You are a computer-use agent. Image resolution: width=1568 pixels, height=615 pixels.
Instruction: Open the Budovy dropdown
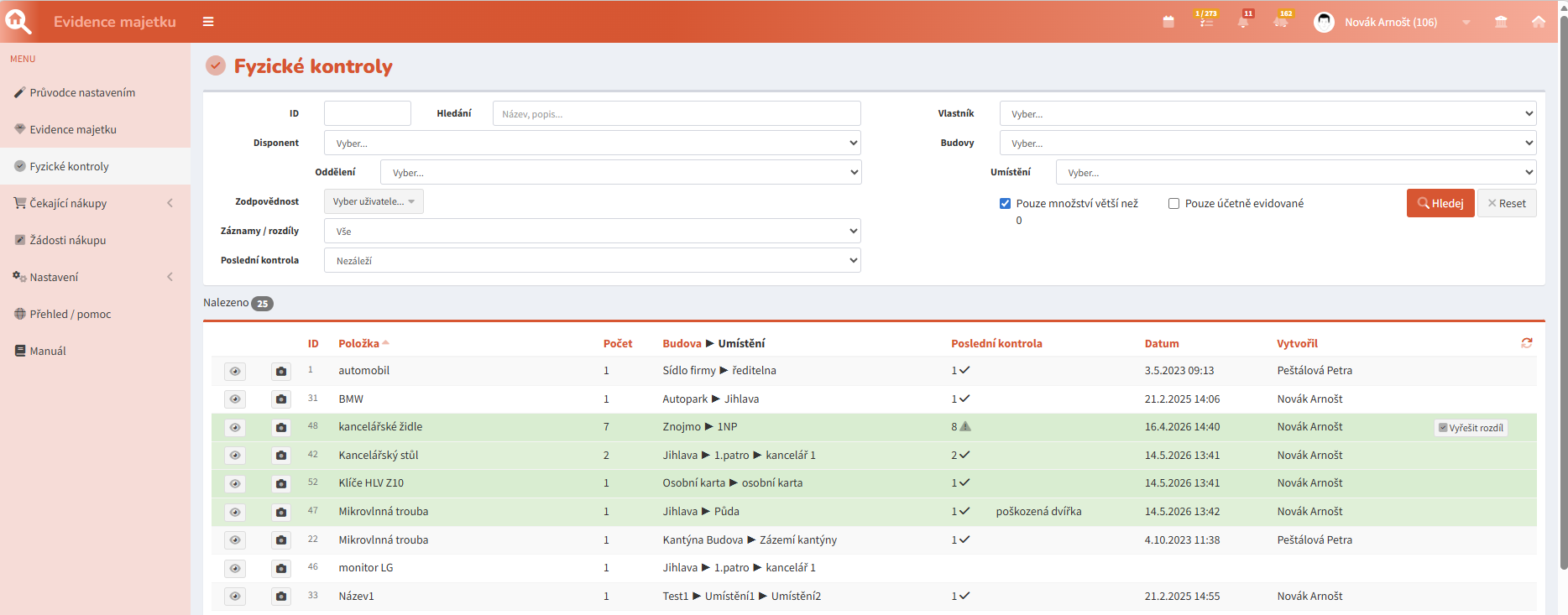point(1267,143)
